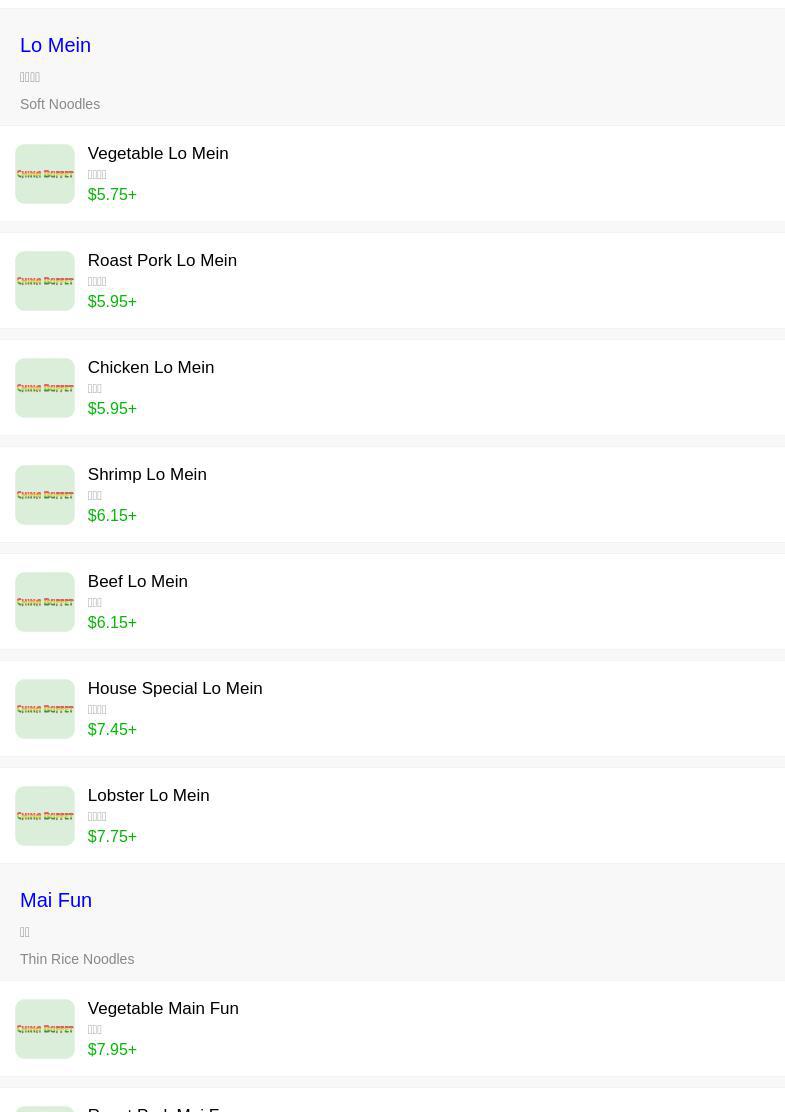Select the Vegetable Main Fun title
The height and width of the screenshot is (1112, 785).
coord(163,1008)
